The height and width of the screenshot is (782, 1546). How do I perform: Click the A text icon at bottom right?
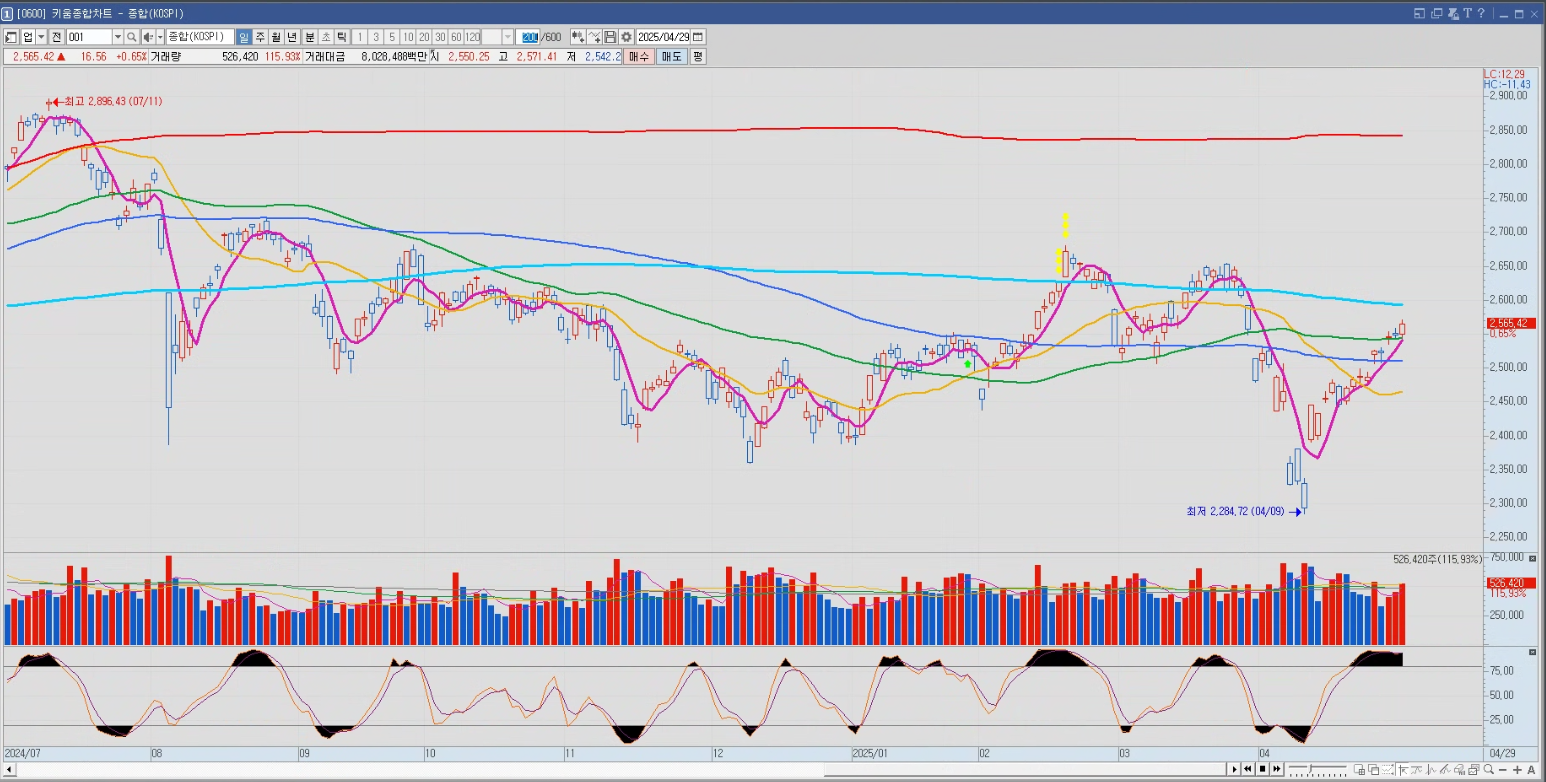(1531, 770)
